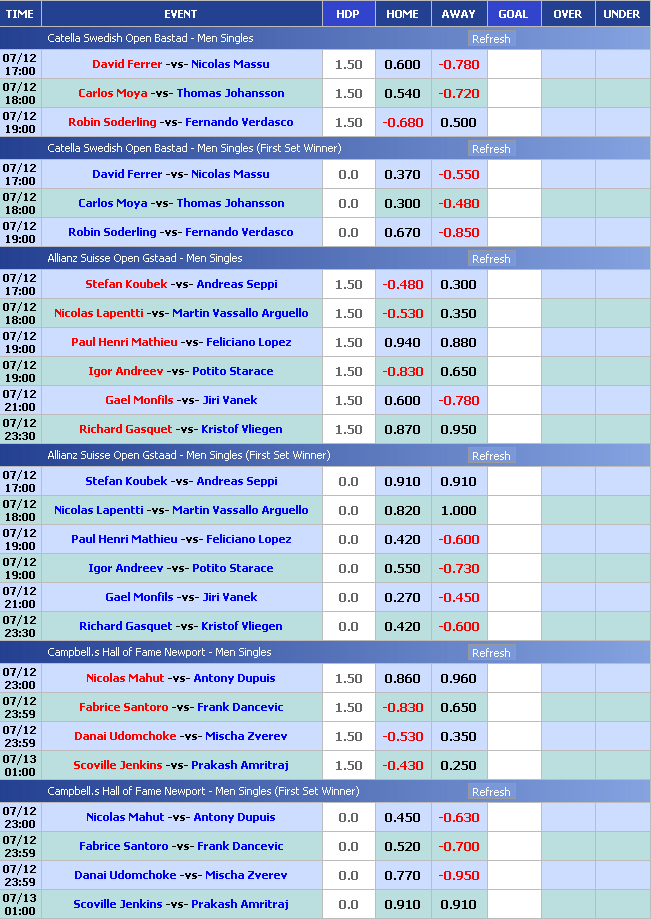
Task: Select home odds 0.540 for Carlos Moya
Action: (x=402, y=94)
